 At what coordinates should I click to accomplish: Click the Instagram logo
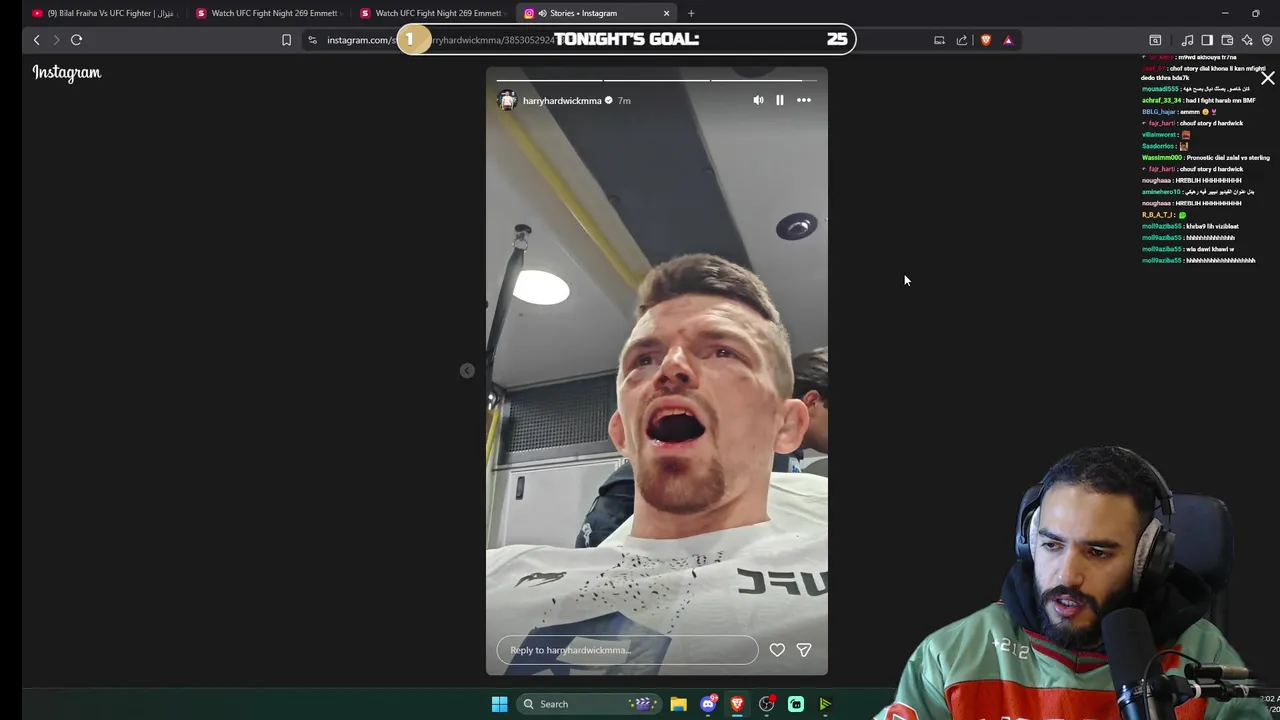pos(67,73)
